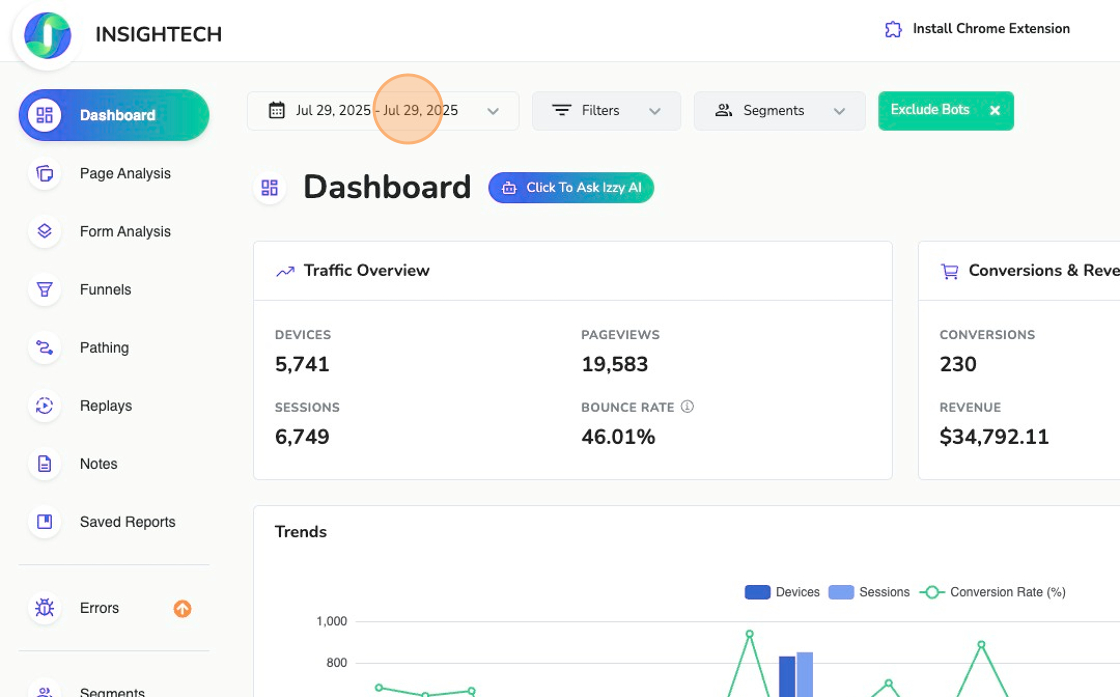Screen dimensions: 1120x697
Task: Expand the date range dropdown chevron
Action: pos(493,111)
